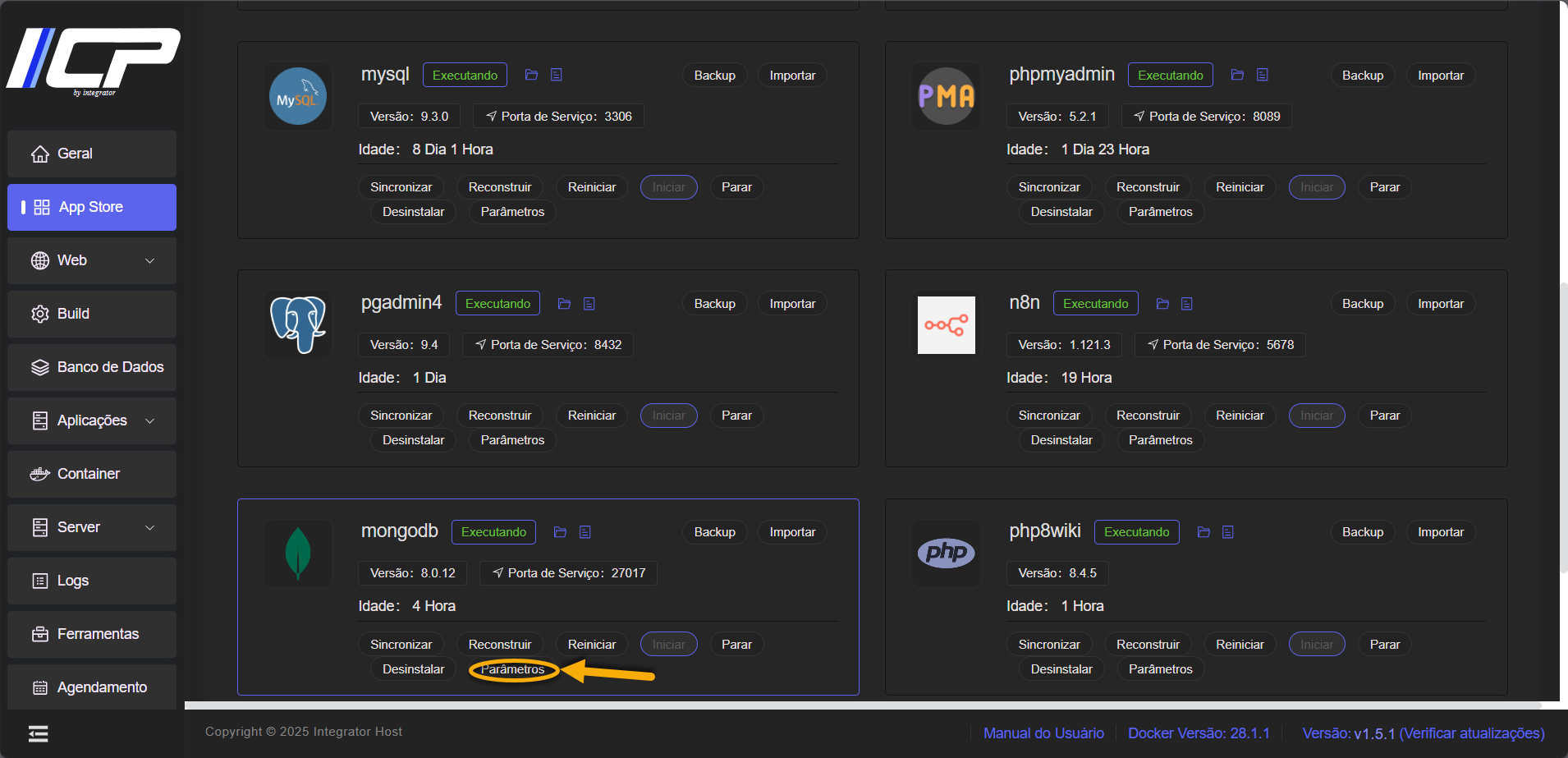Open the pgadmin4 folder icon
Viewport: 1568px width, 758px height.
click(x=564, y=303)
